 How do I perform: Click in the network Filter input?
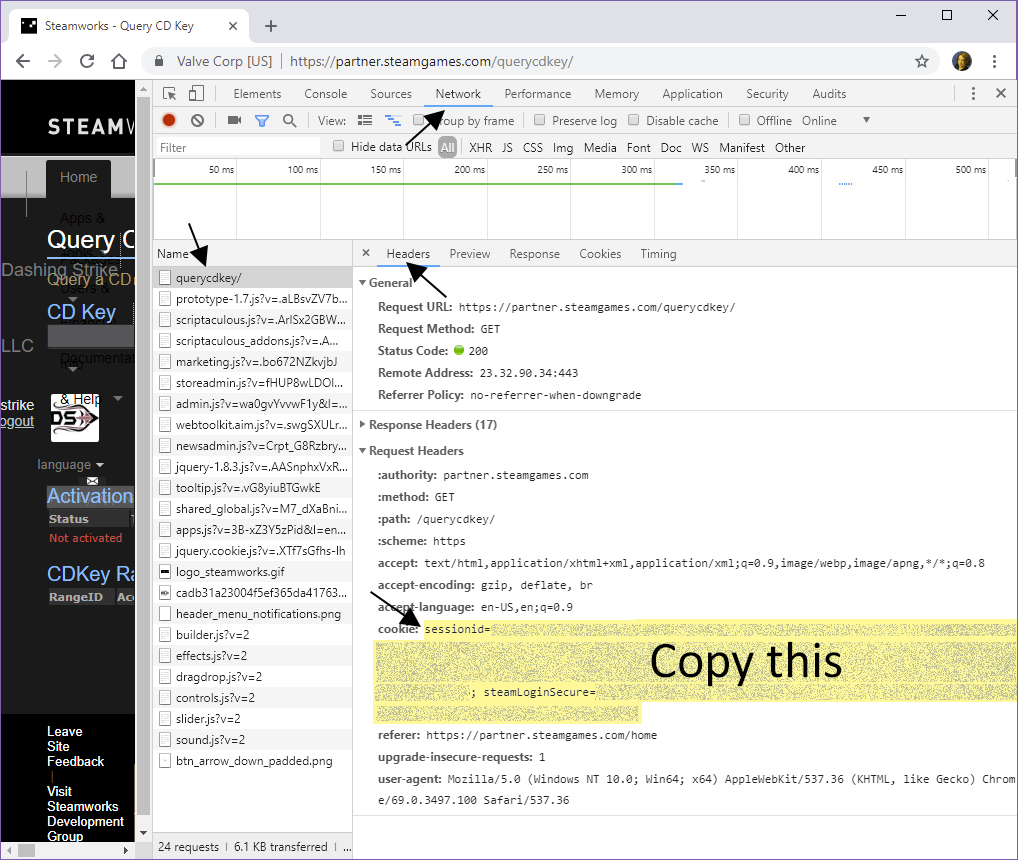coord(238,147)
